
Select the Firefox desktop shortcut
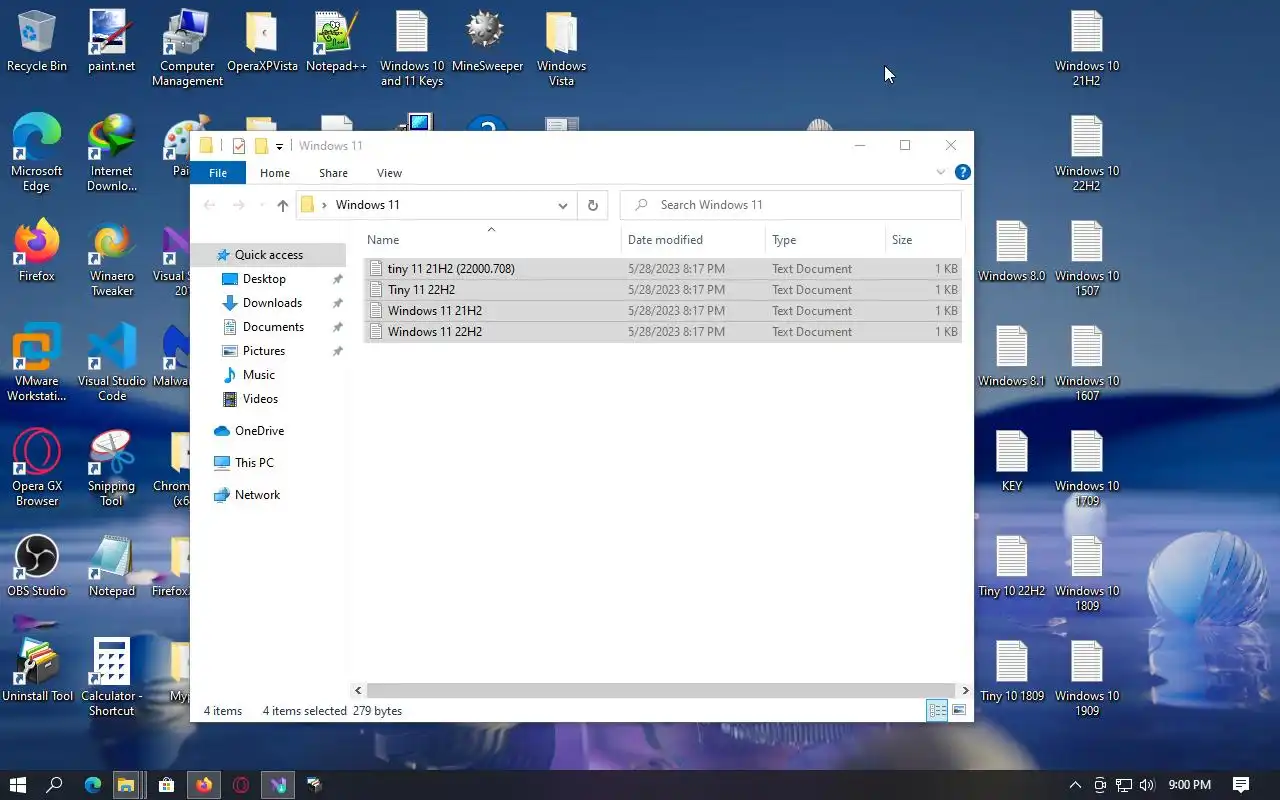pos(37,250)
